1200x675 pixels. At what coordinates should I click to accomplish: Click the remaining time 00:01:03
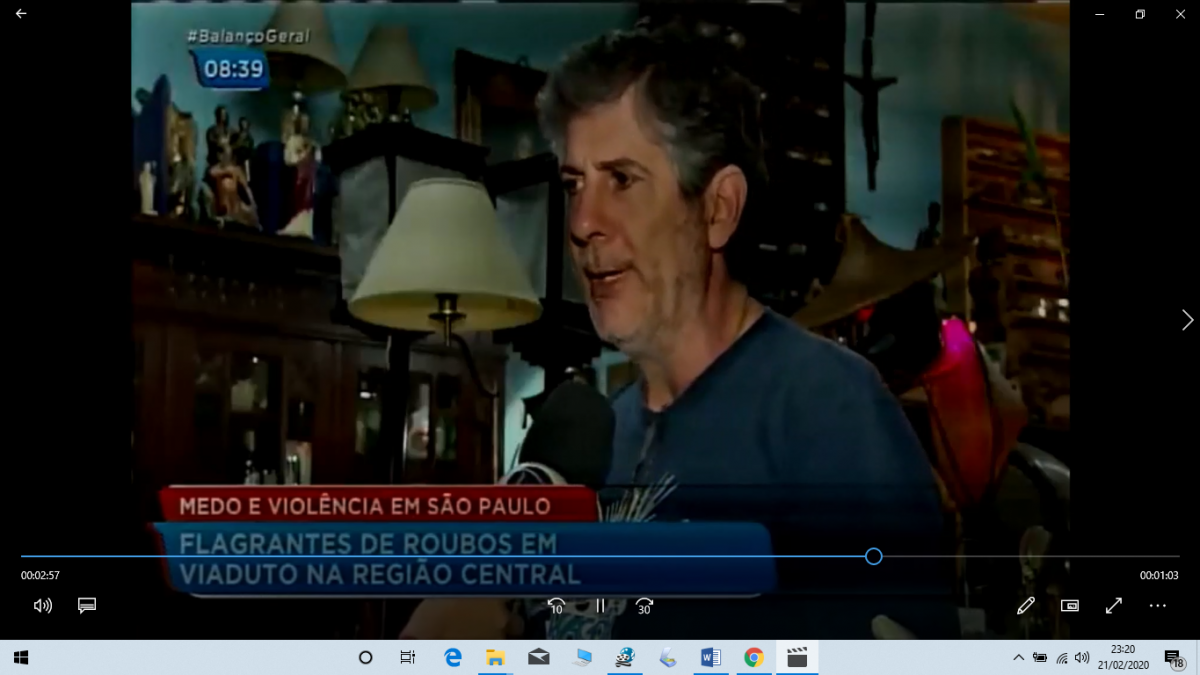coord(1159,576)
